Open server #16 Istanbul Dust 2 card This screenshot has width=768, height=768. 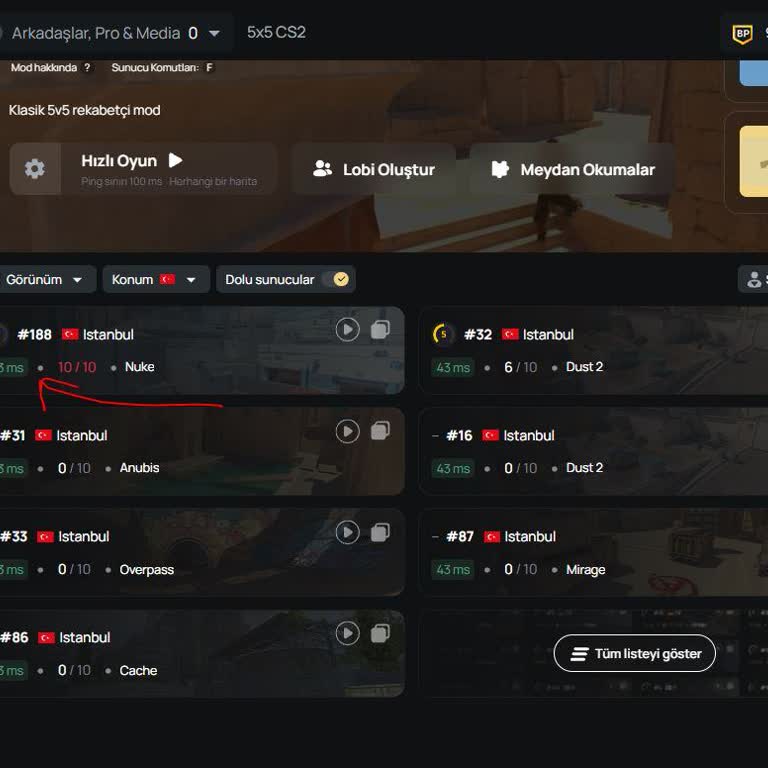(594, 451)
